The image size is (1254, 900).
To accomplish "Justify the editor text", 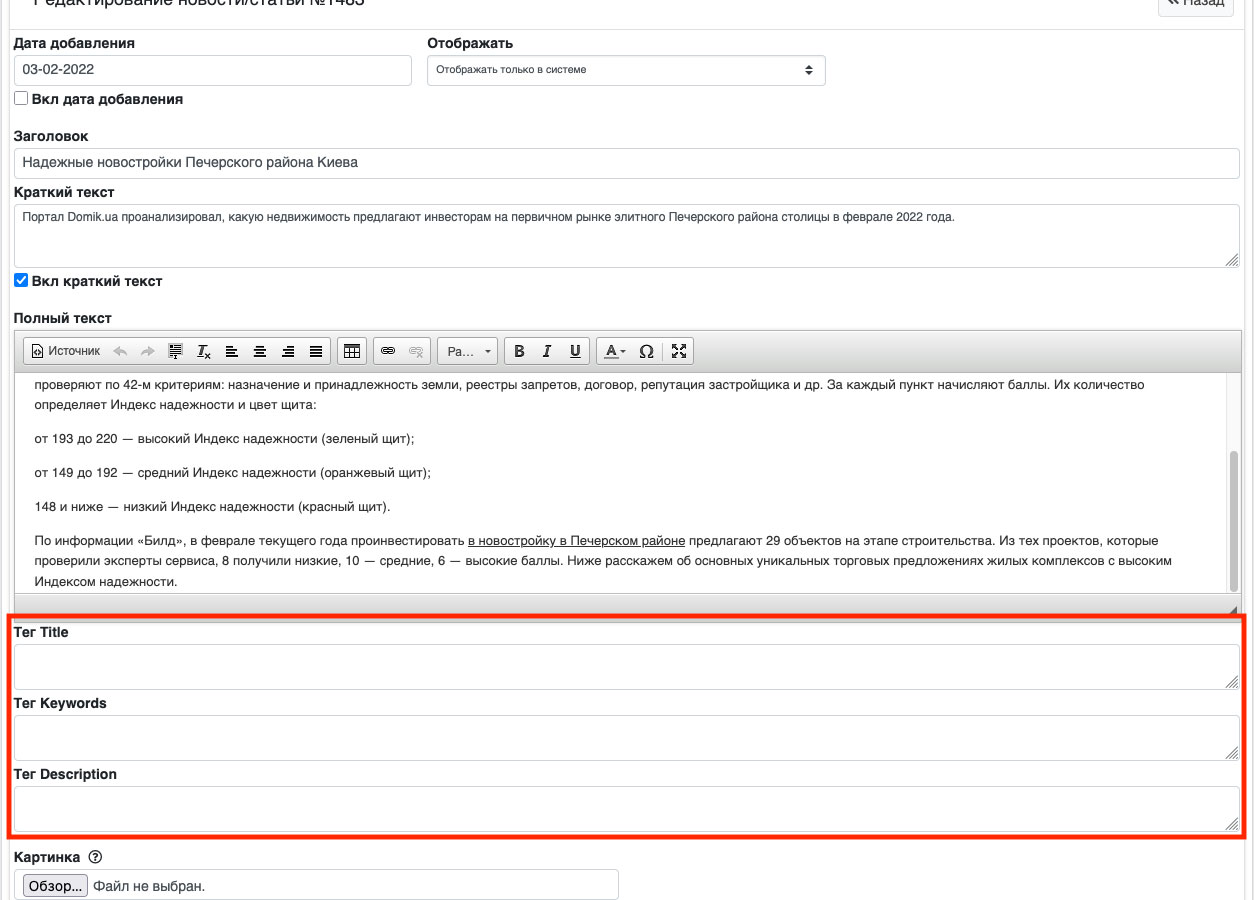I will (316, 351).
